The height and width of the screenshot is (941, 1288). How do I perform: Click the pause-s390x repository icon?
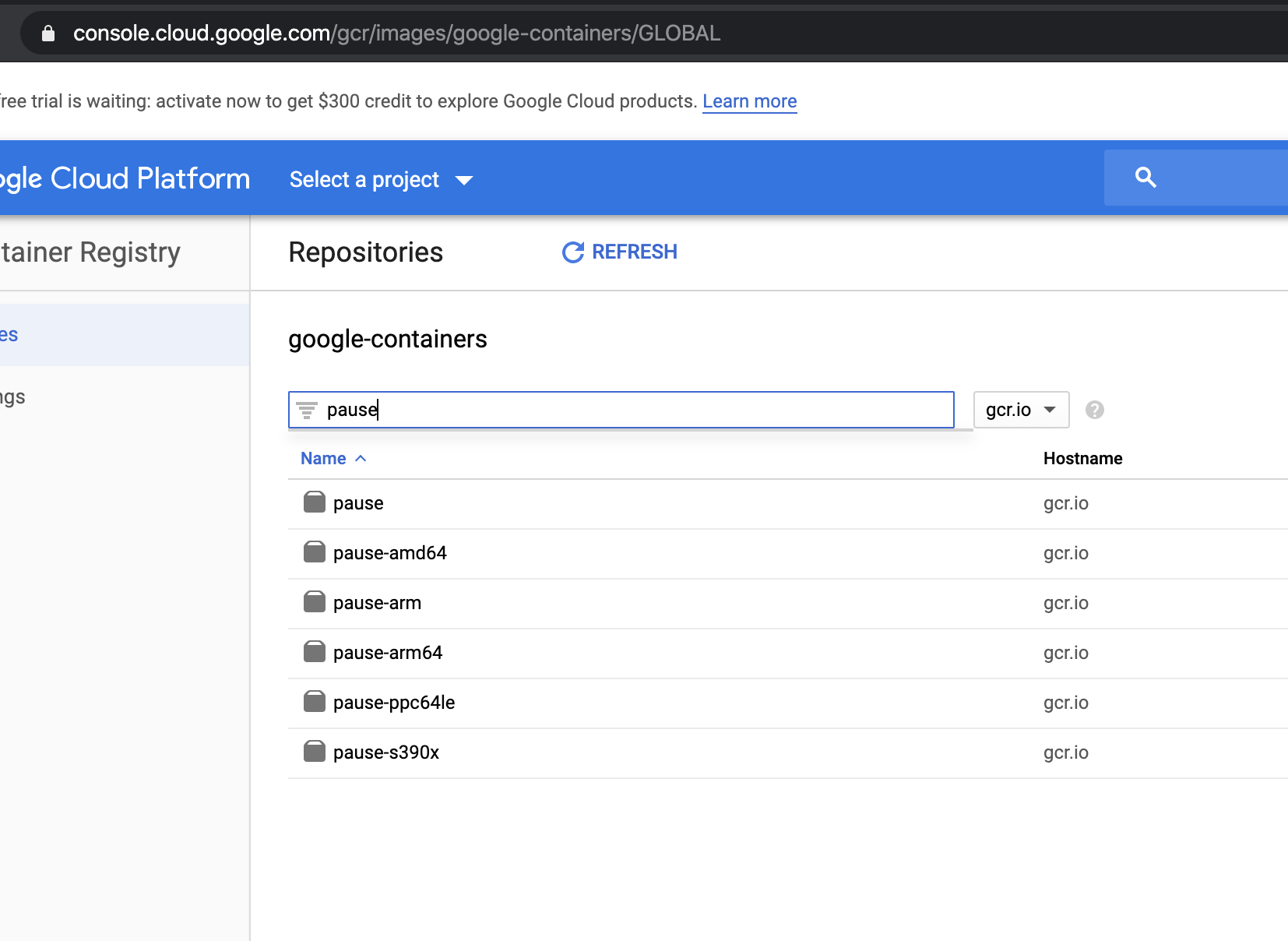(x=314, y=751)
